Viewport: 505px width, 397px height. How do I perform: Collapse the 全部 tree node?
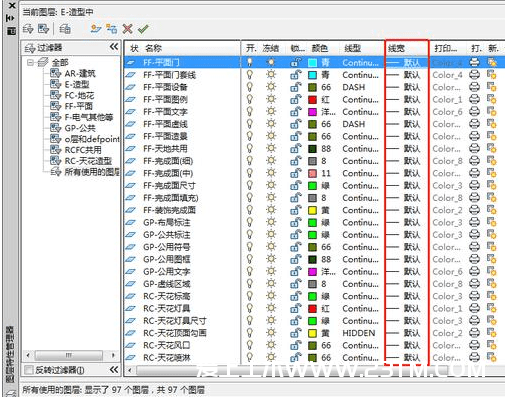31,62
